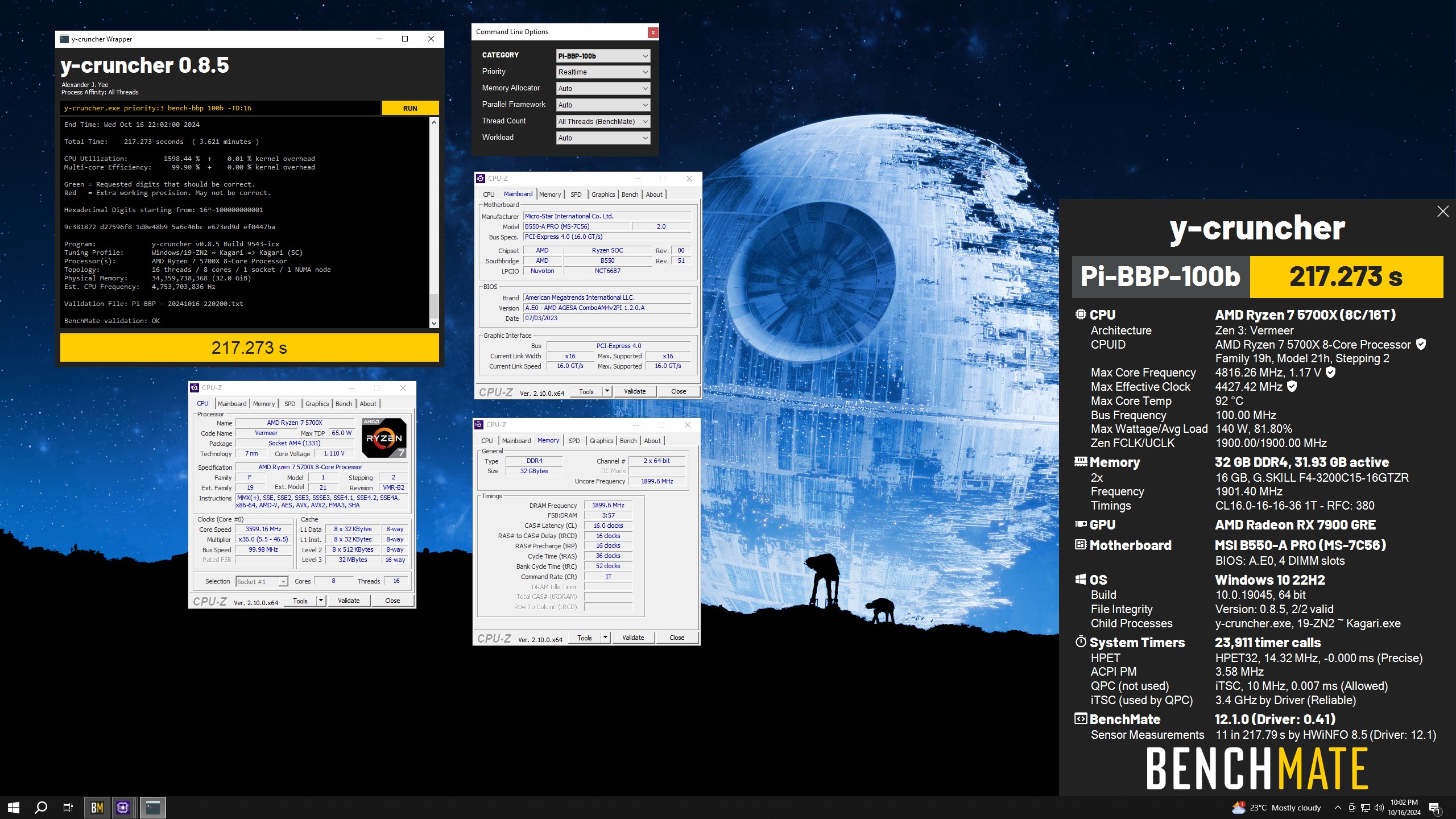Click the yellow 217.273 s result bar
Screen dimensions: 1456x819
[x=250, y=348]
